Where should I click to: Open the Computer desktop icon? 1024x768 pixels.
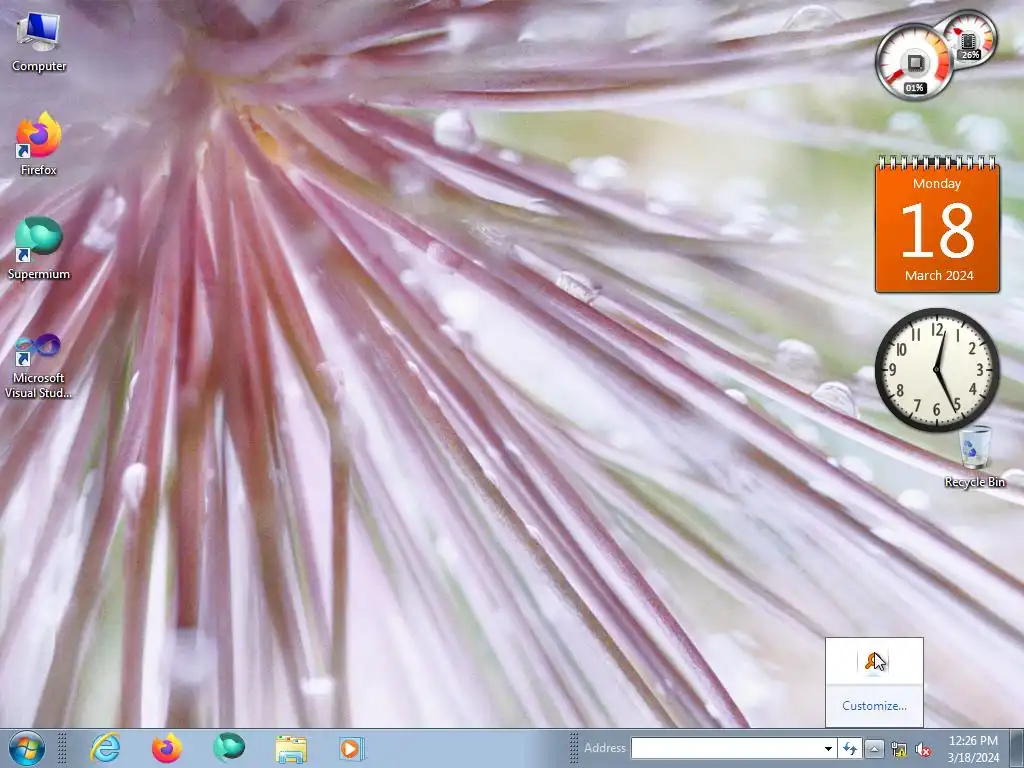39,42
